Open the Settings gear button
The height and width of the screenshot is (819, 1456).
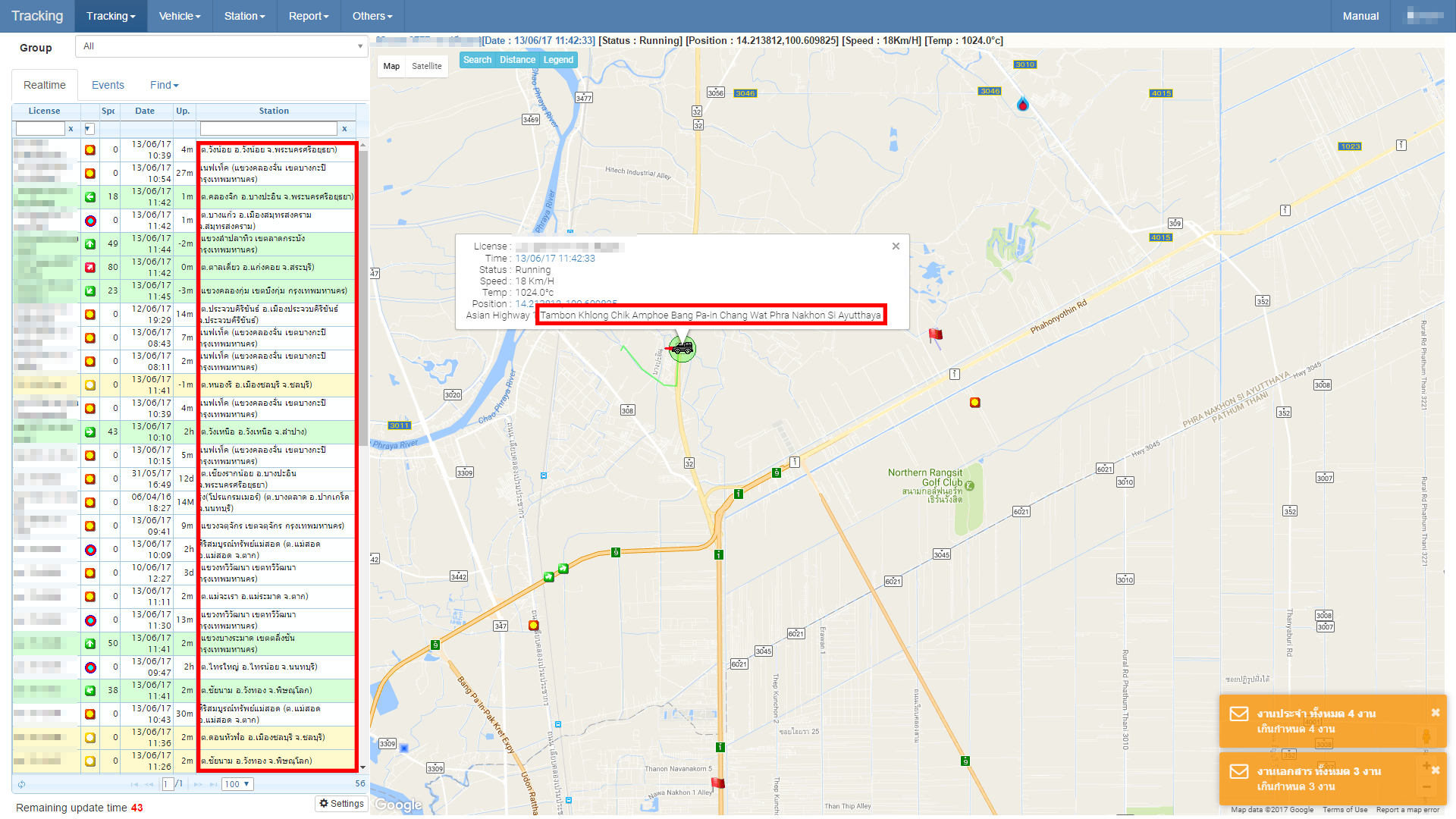coord(341,804)
